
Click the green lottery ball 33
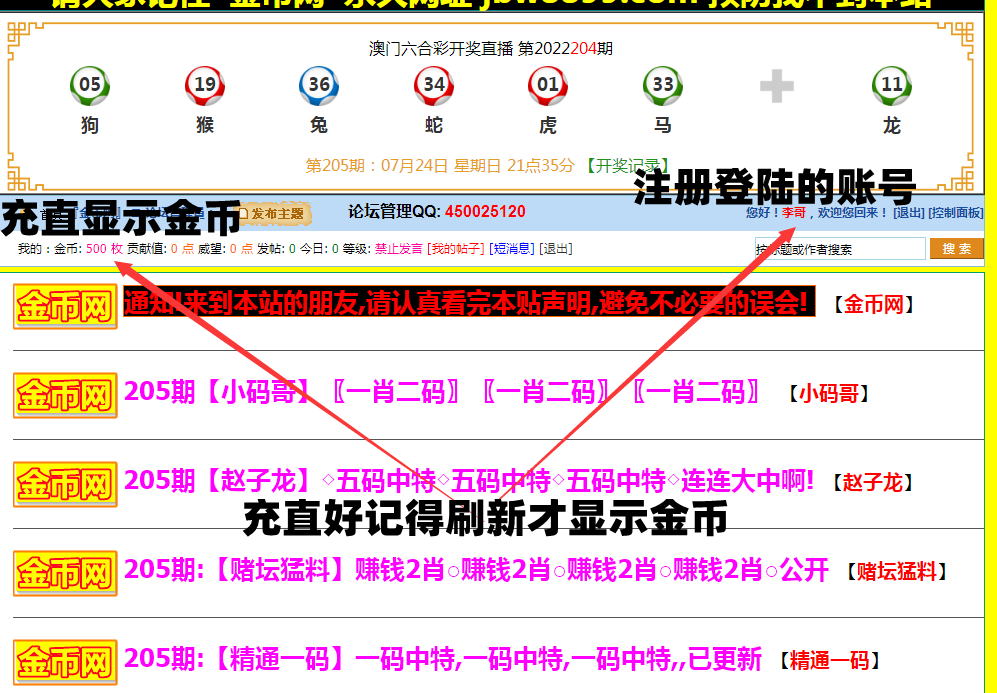663,86
